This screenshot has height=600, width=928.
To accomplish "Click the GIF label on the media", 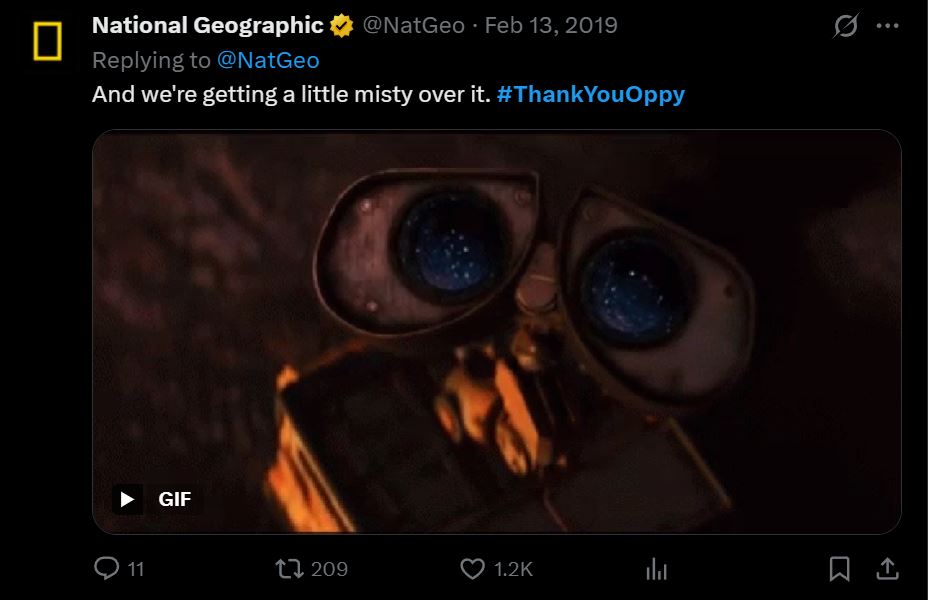I will tap(174, 497).
